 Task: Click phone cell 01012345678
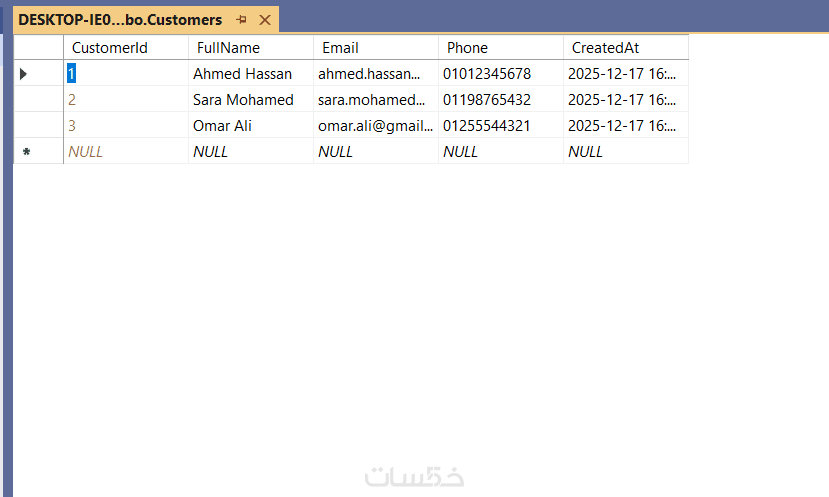coord(487,74)
